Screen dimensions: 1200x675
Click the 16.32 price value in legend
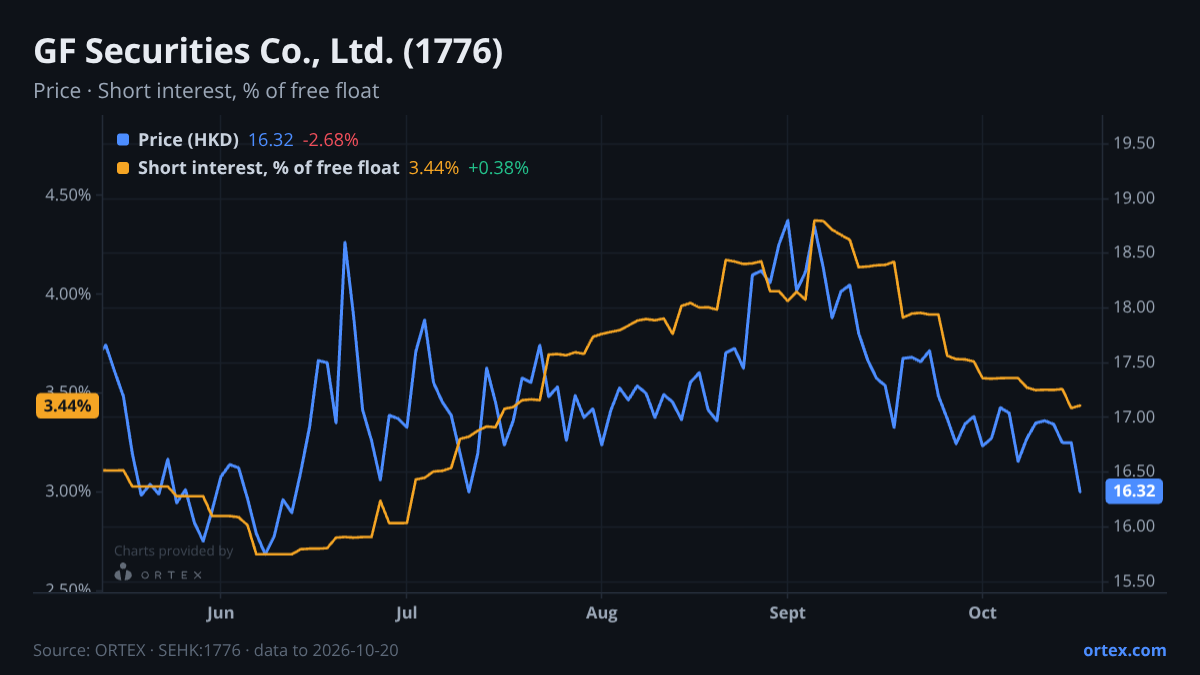(x=270, y=140)
